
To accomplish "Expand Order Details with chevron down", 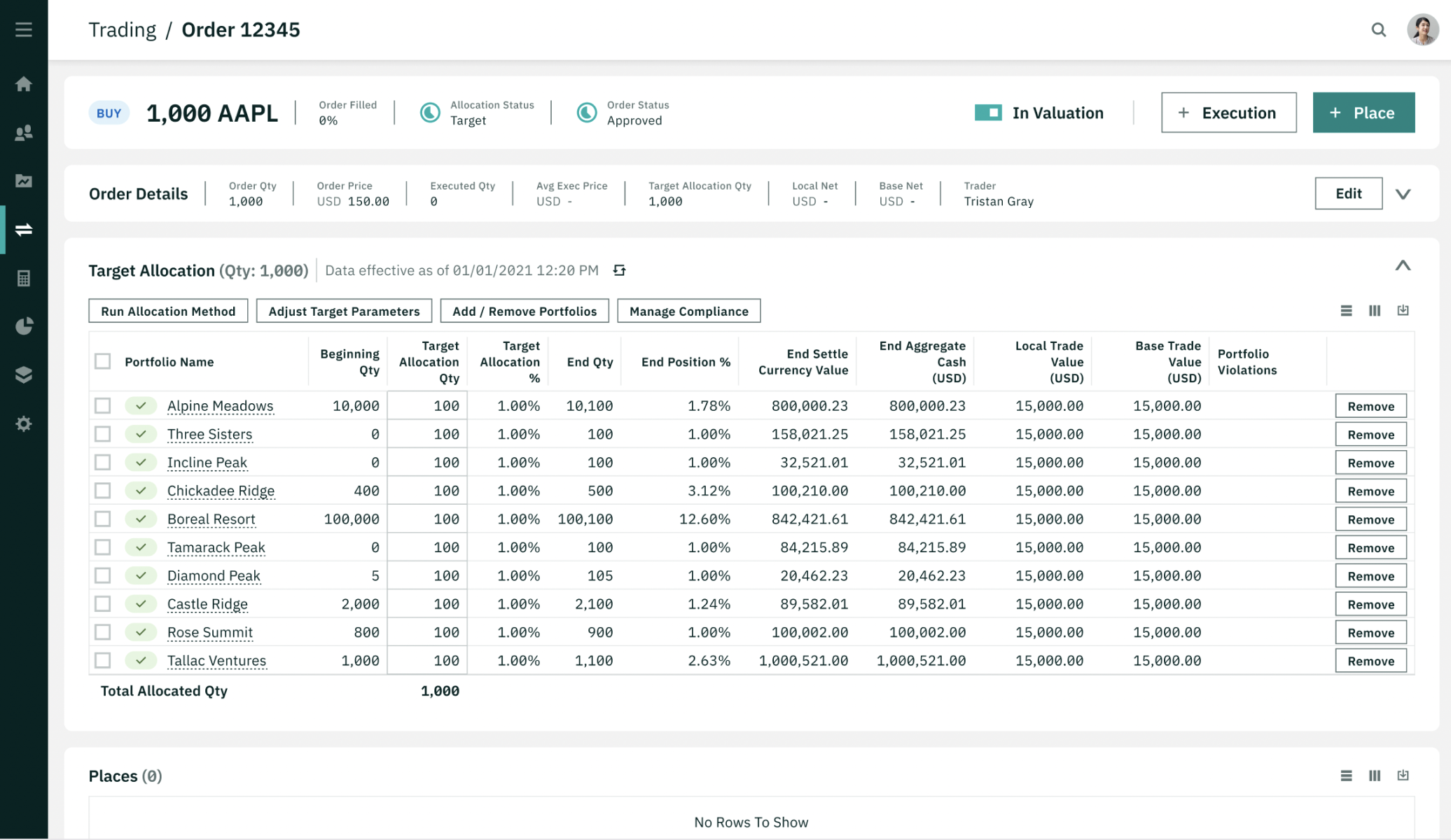I will click(1403, 194).
